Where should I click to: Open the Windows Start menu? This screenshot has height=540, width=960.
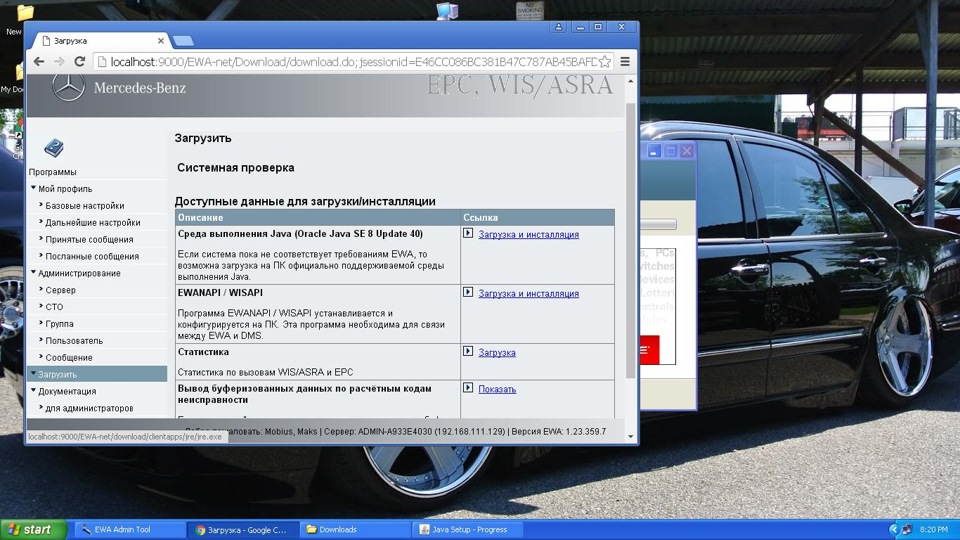[x=34, y=530]
